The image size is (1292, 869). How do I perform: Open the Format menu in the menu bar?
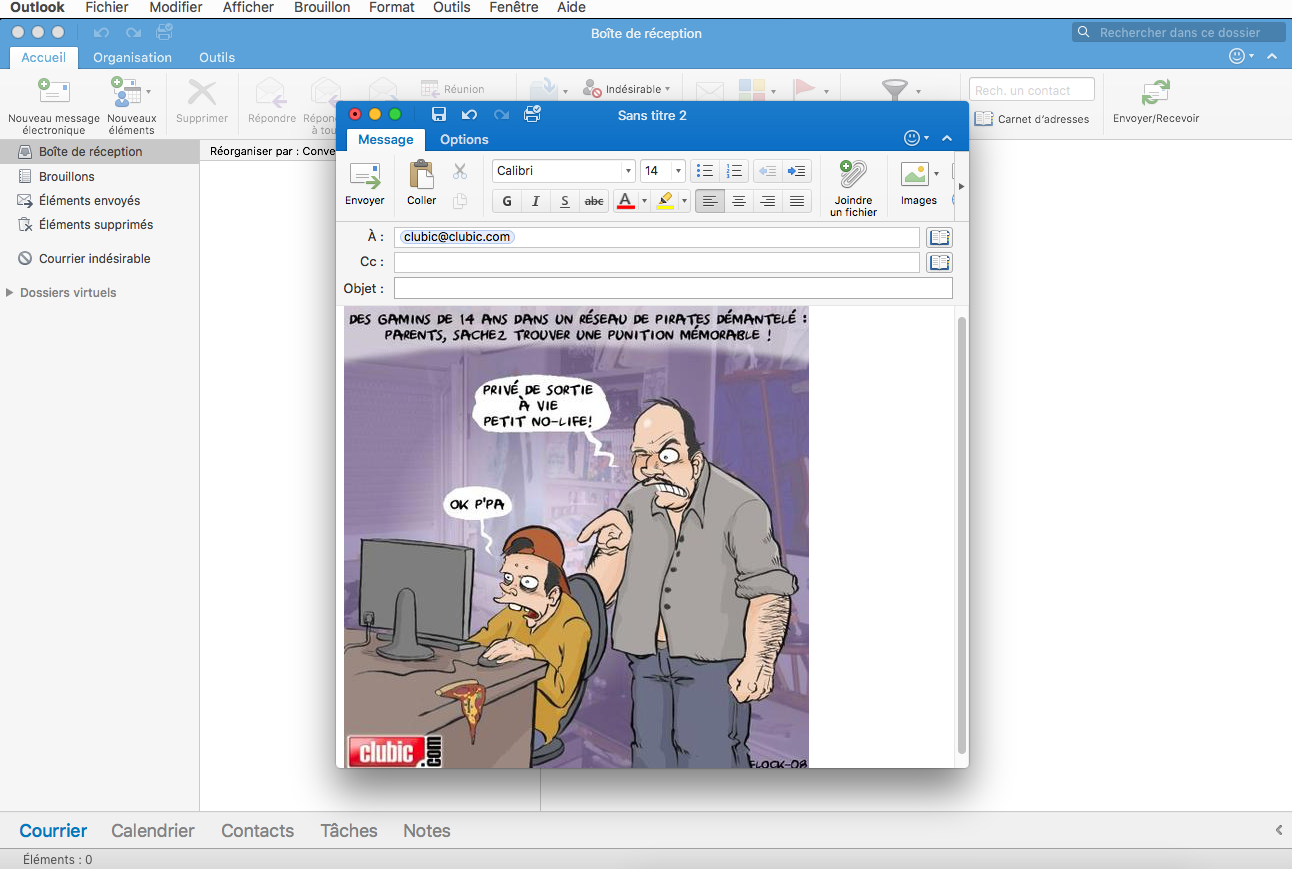391,7
